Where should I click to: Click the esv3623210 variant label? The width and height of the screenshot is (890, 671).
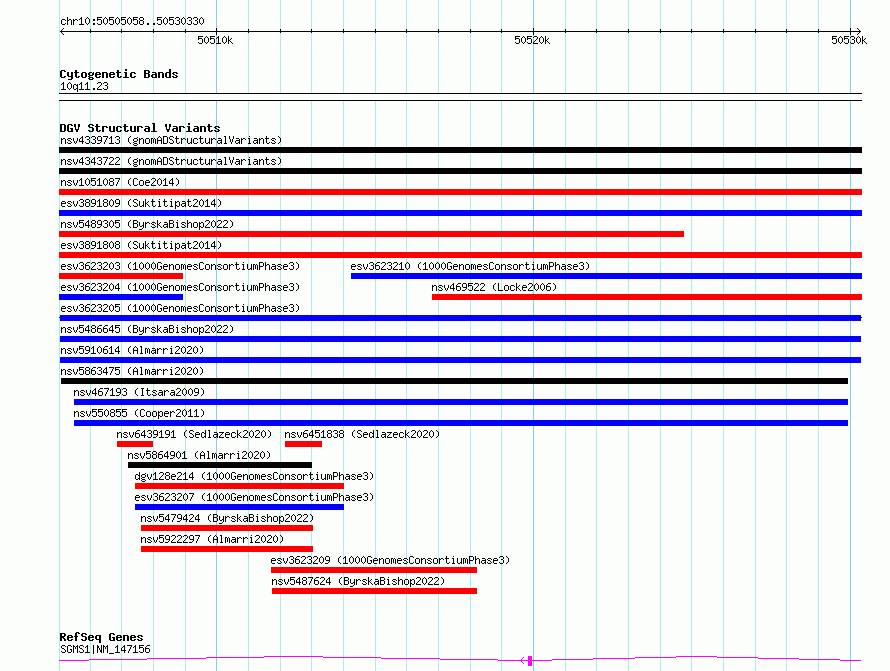pyautogui.click(x=470, y=266)
